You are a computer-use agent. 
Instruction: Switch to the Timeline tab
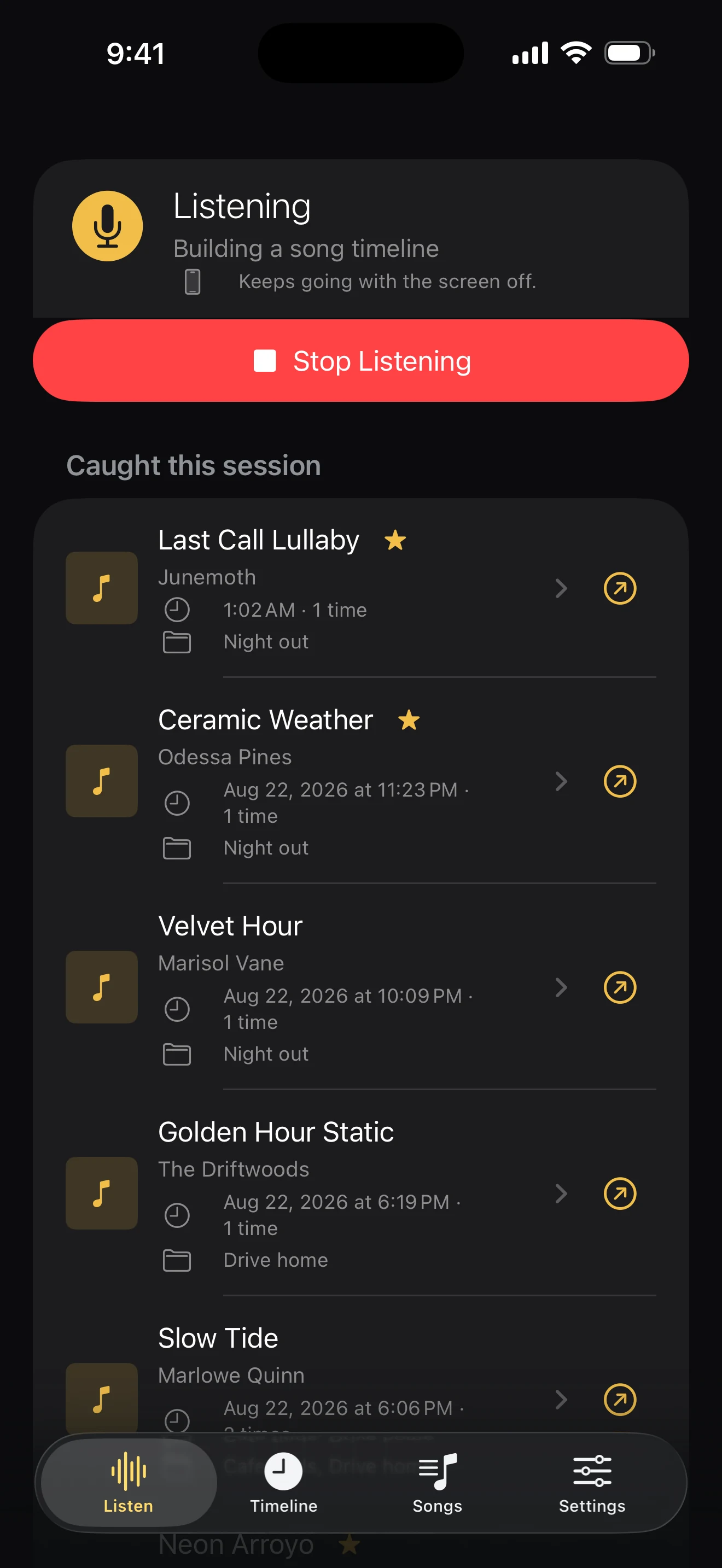point(284,1483)
